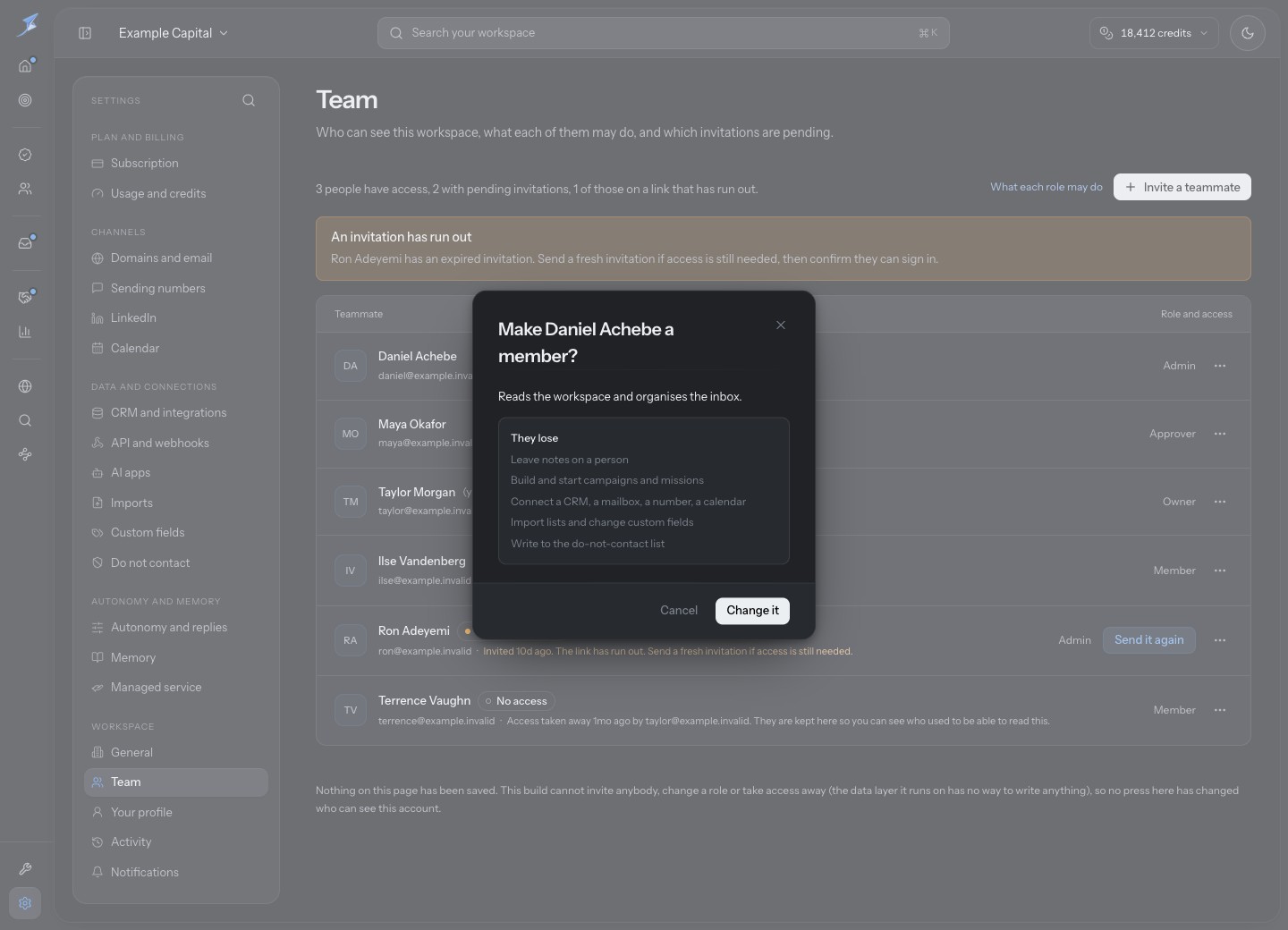
Task: Click the home icon in the left rail
Action: click(x=25, y=66)
